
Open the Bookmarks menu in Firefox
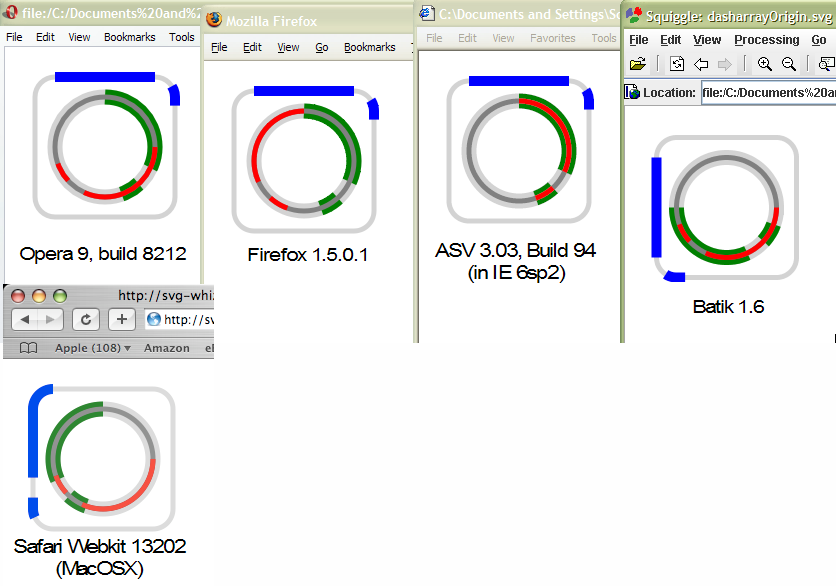[x=369, y=47]
